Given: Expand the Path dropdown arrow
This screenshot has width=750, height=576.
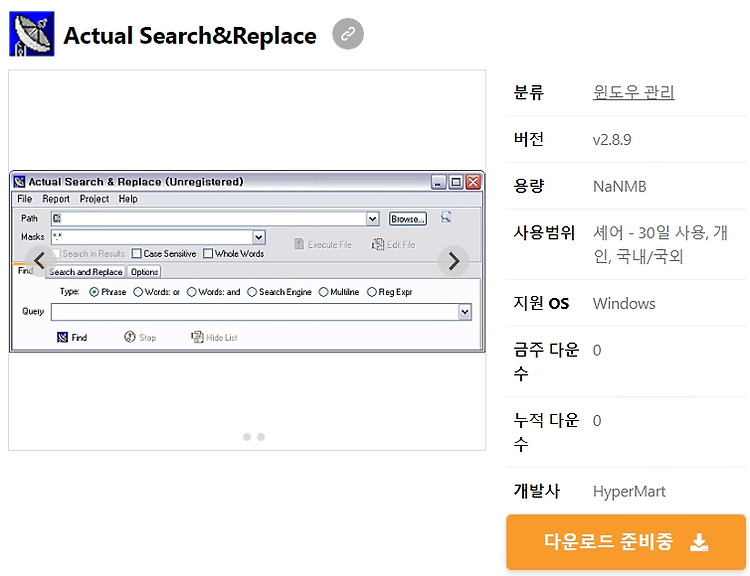Looking at the screenshot, I should point(373,219).
